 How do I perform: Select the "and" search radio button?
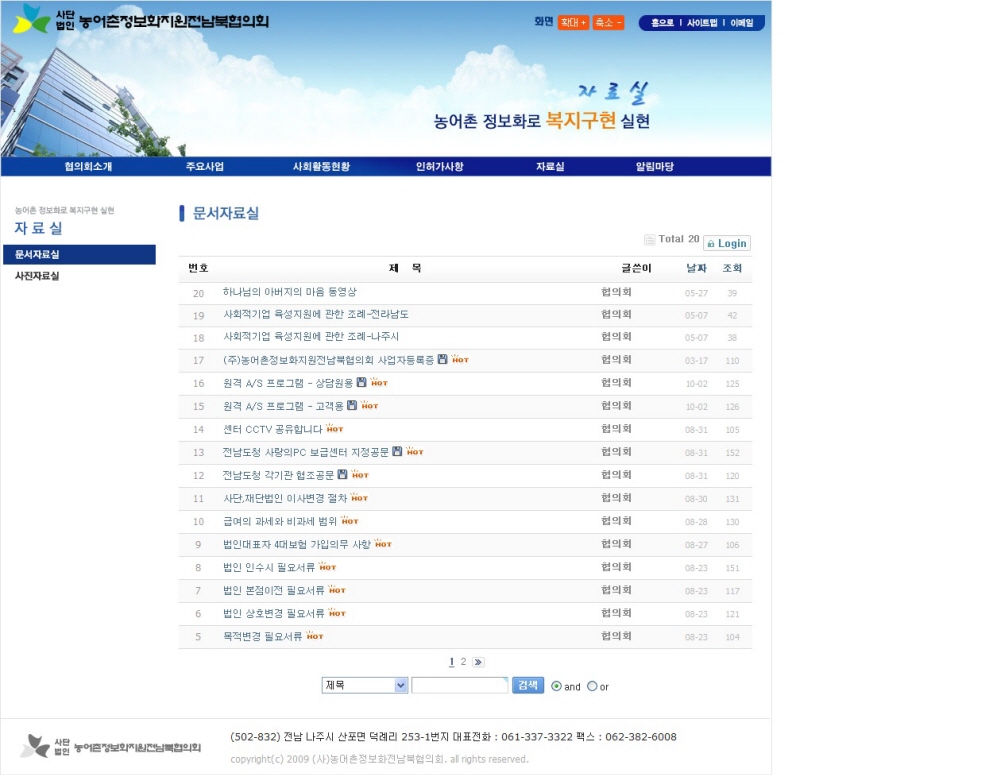point(557,686)
